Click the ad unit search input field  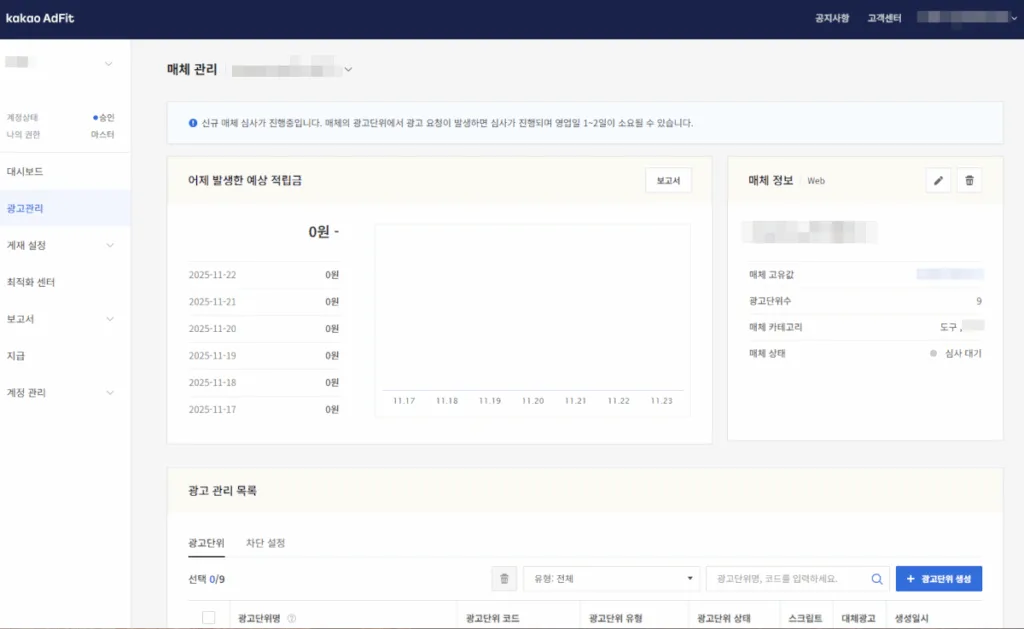(790, 578)
